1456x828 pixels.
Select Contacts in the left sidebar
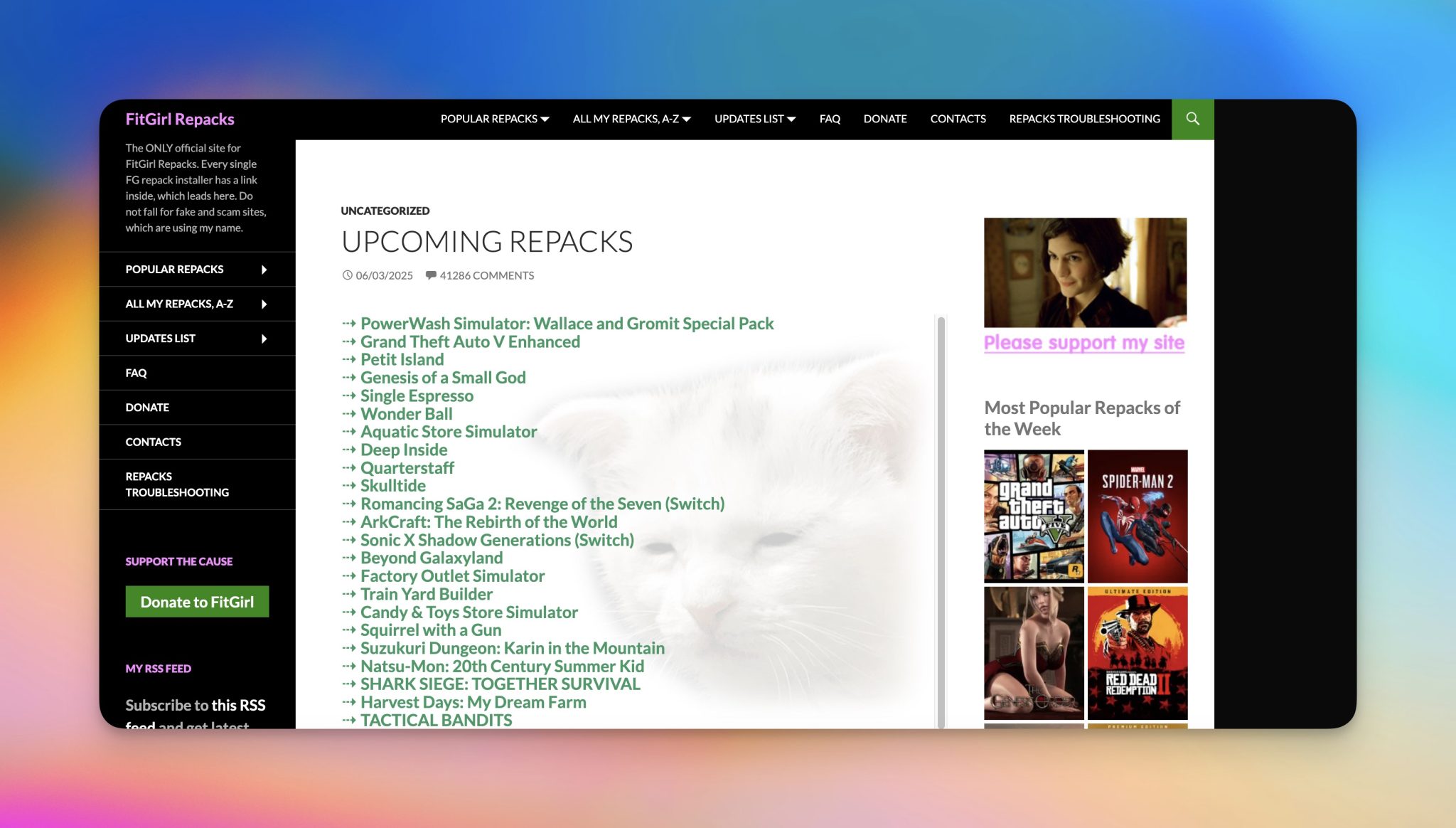(x=153, y=442)
